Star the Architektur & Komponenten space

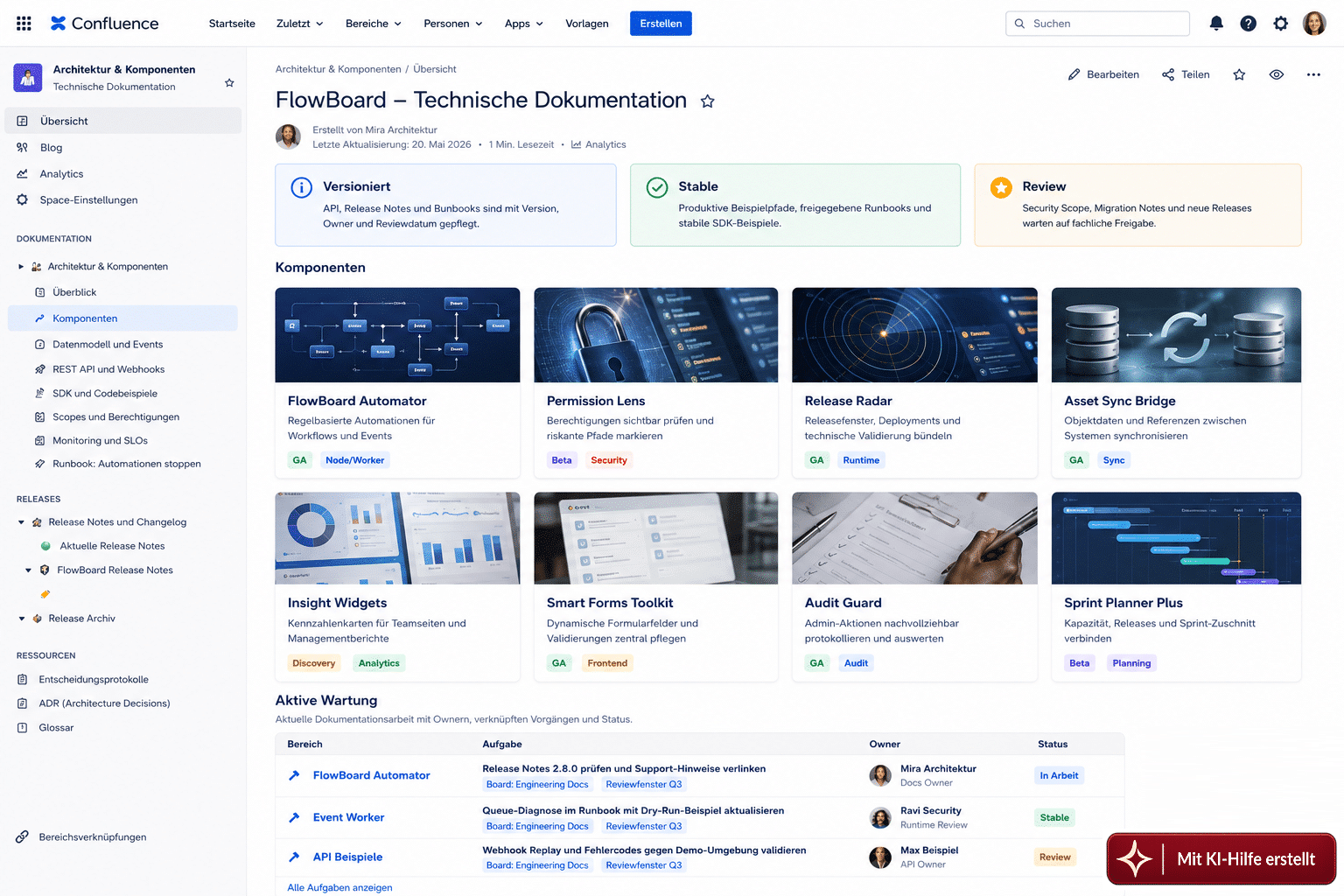point(229,83)
